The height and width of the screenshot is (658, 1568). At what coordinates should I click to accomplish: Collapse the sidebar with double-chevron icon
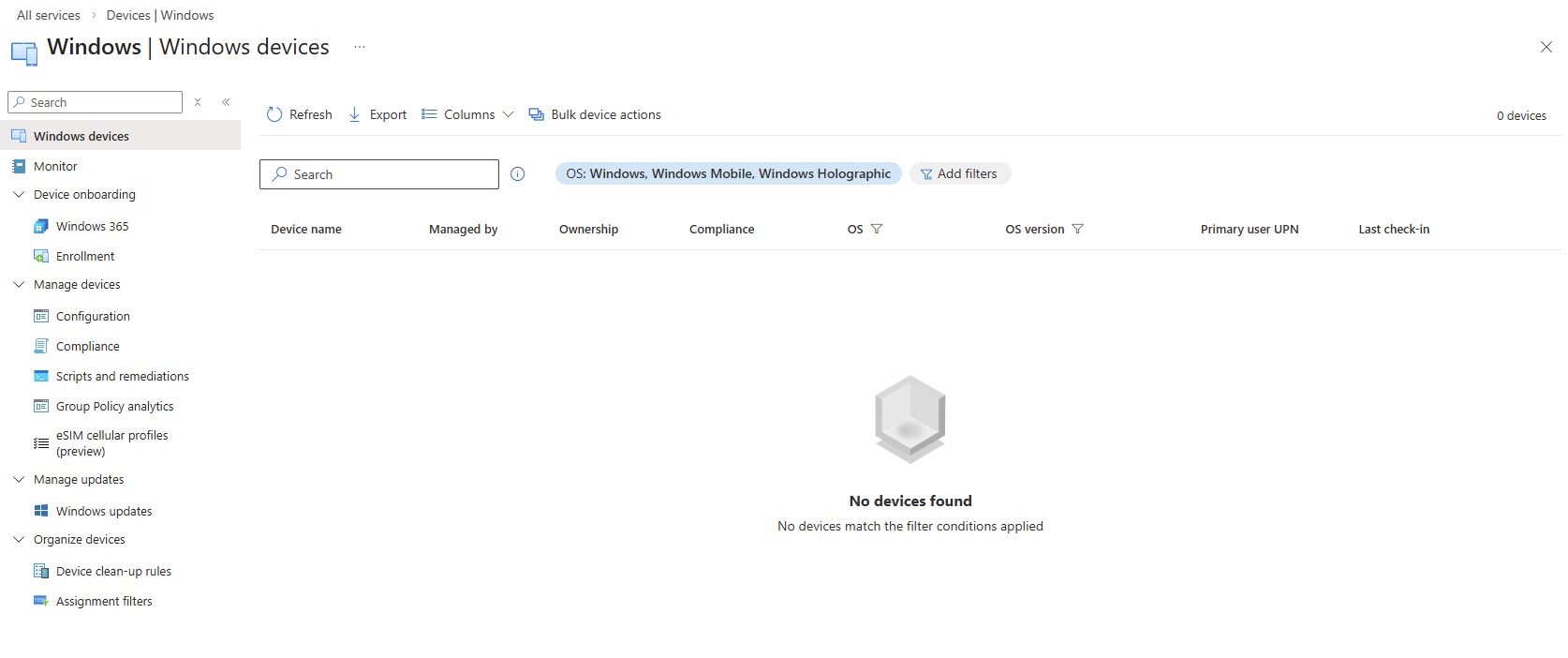(226, 102)
